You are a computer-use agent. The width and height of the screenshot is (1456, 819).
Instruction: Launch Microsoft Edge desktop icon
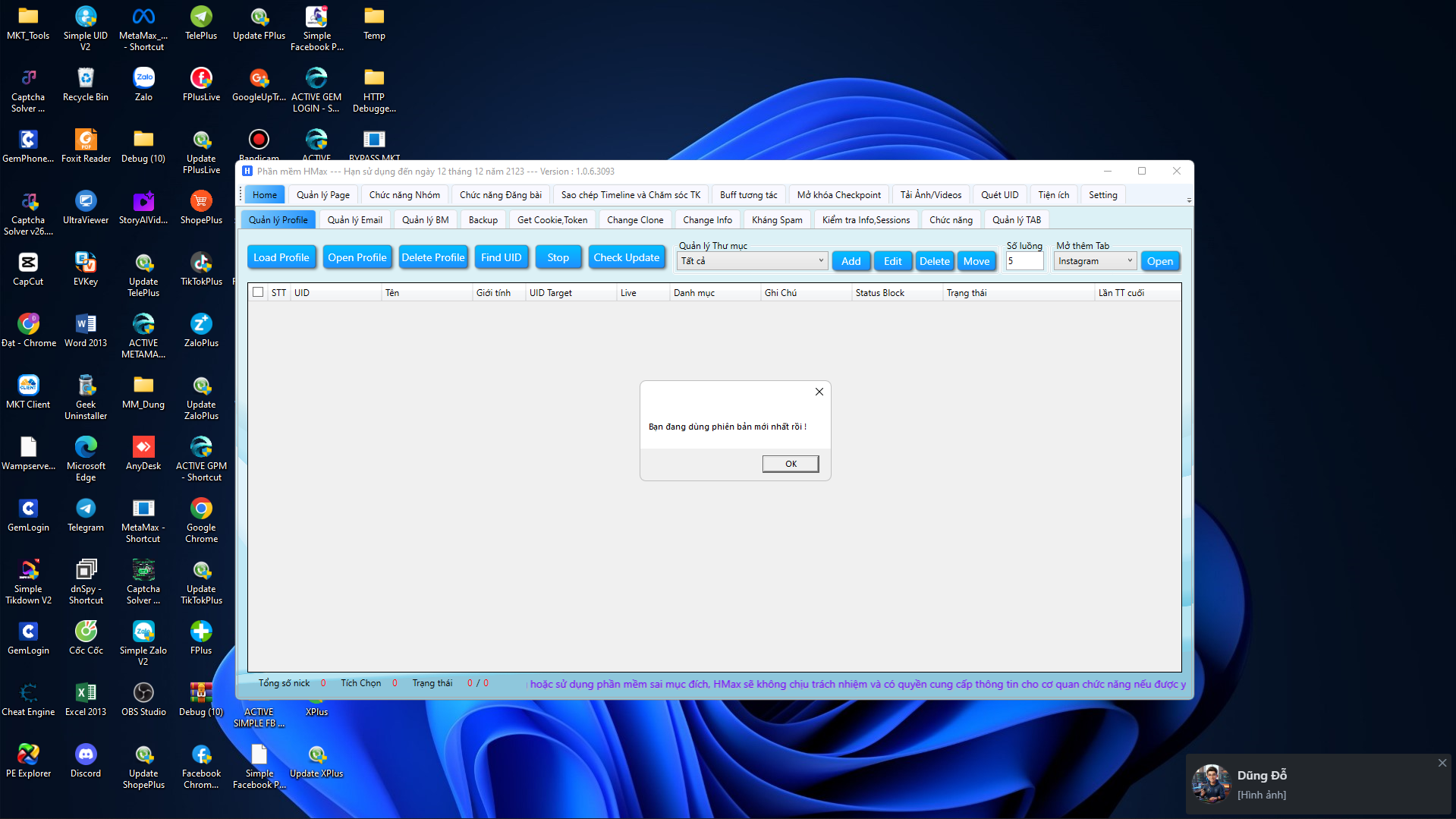point(86,458)
